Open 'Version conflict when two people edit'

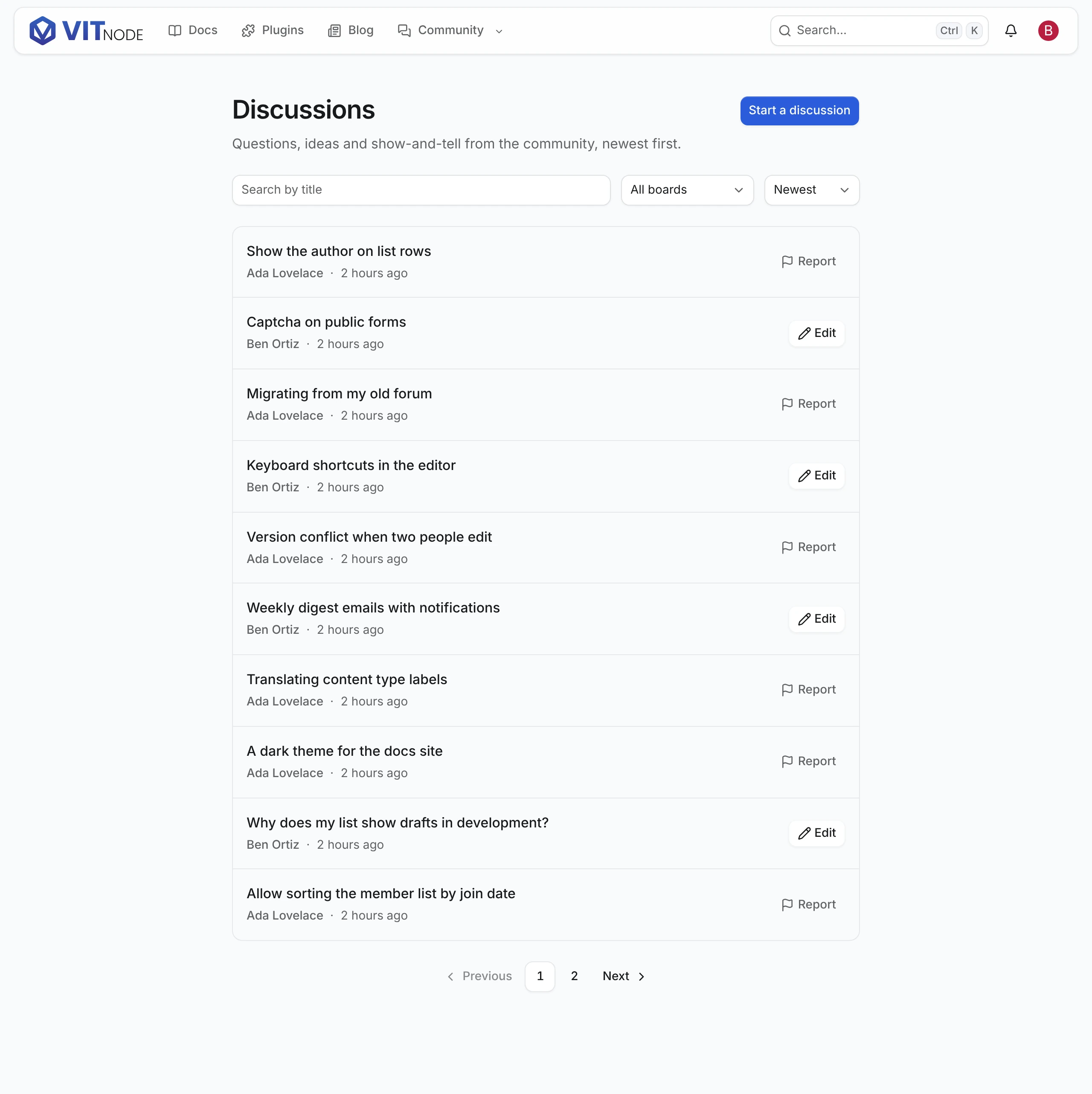(x=369, y=537)
